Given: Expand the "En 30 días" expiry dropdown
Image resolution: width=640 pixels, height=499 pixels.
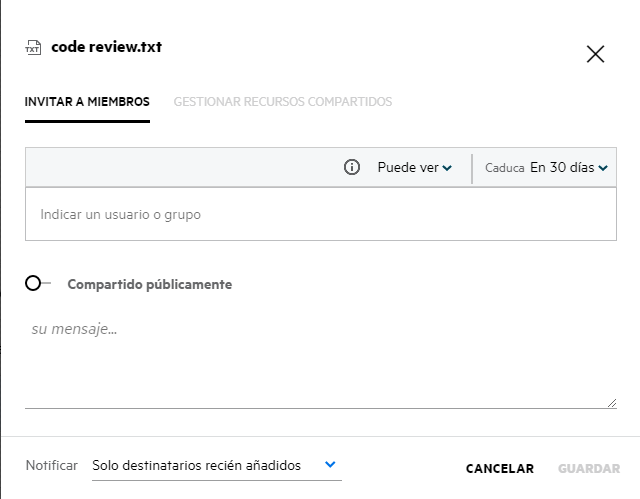Looking at the screenshot, I should [x=568, y=167].
